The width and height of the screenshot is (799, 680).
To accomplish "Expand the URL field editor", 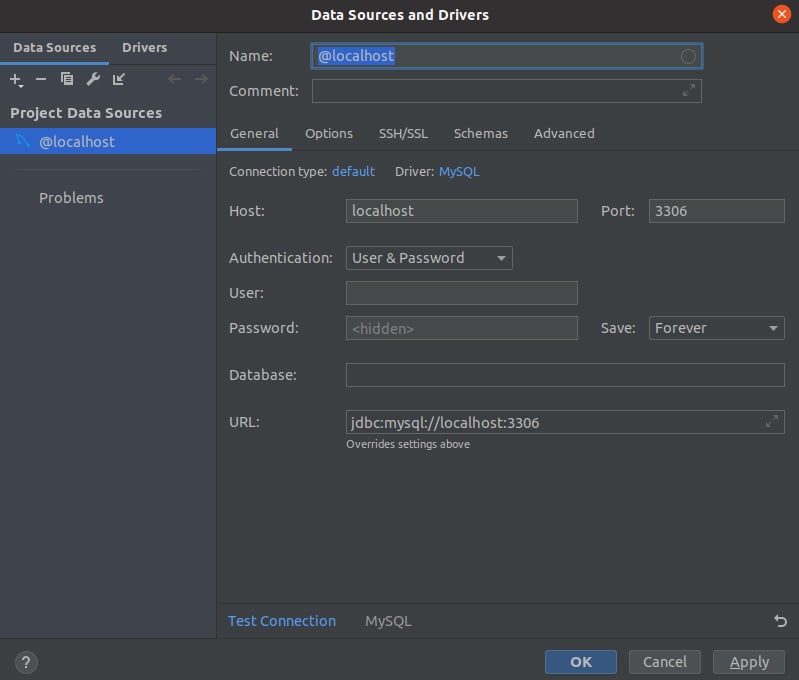I will pyautogui.click(x=772, y=422).
